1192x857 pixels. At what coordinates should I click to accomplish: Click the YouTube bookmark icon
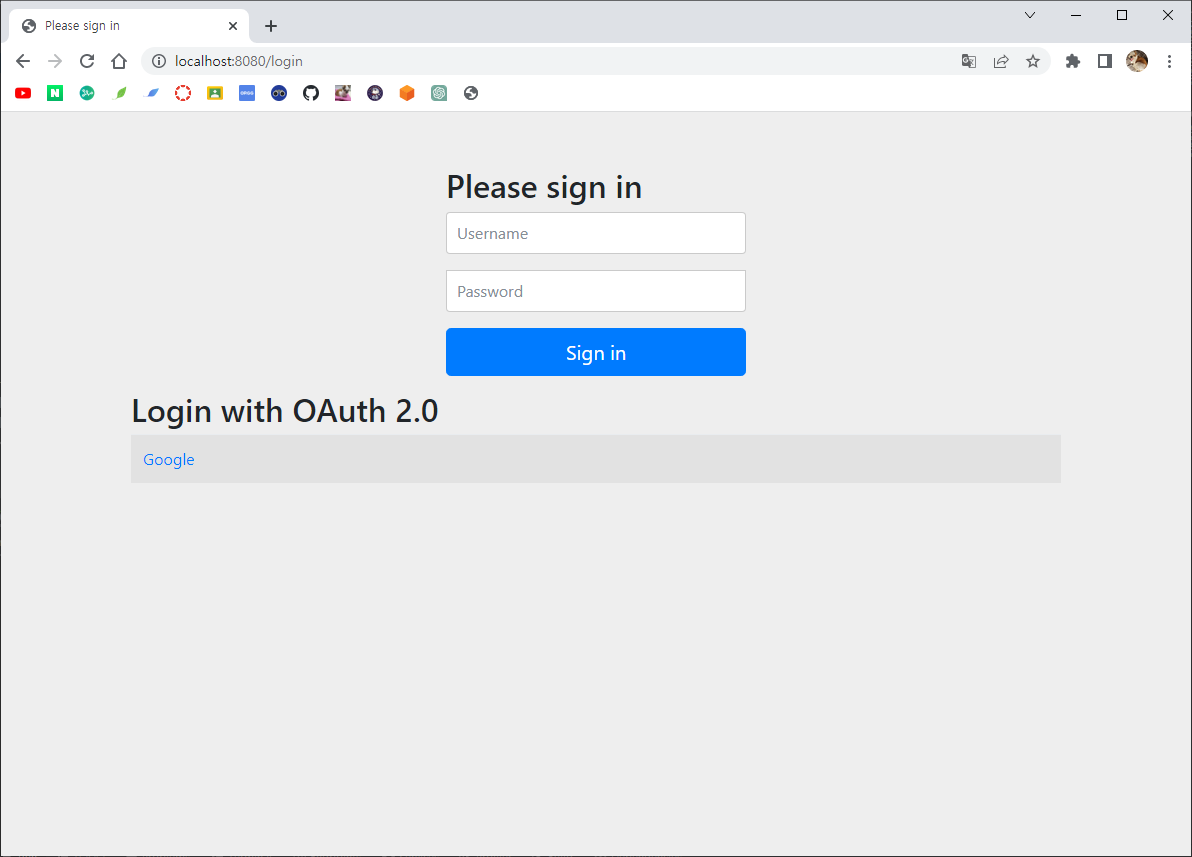point(23,93)
